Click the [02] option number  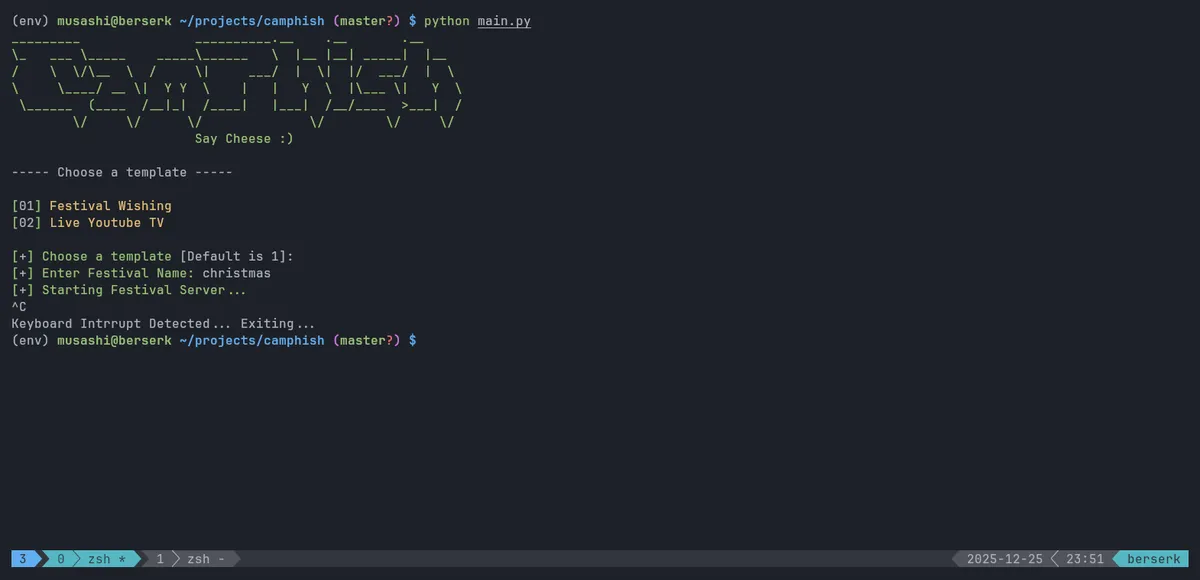[x=27, y=223]
